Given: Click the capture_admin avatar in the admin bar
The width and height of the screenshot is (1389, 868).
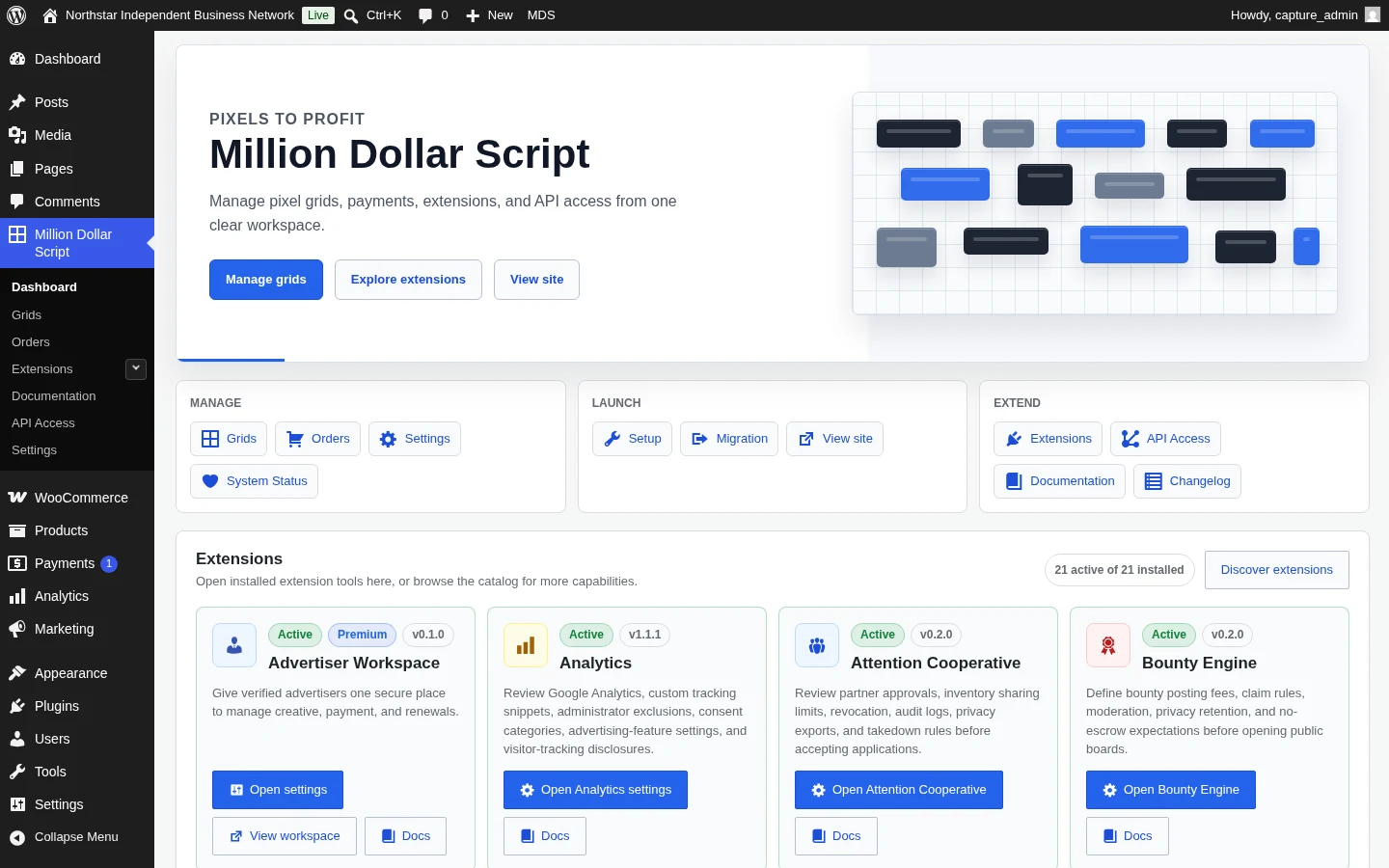Looking at the screenshot, I should point(1373,15).
